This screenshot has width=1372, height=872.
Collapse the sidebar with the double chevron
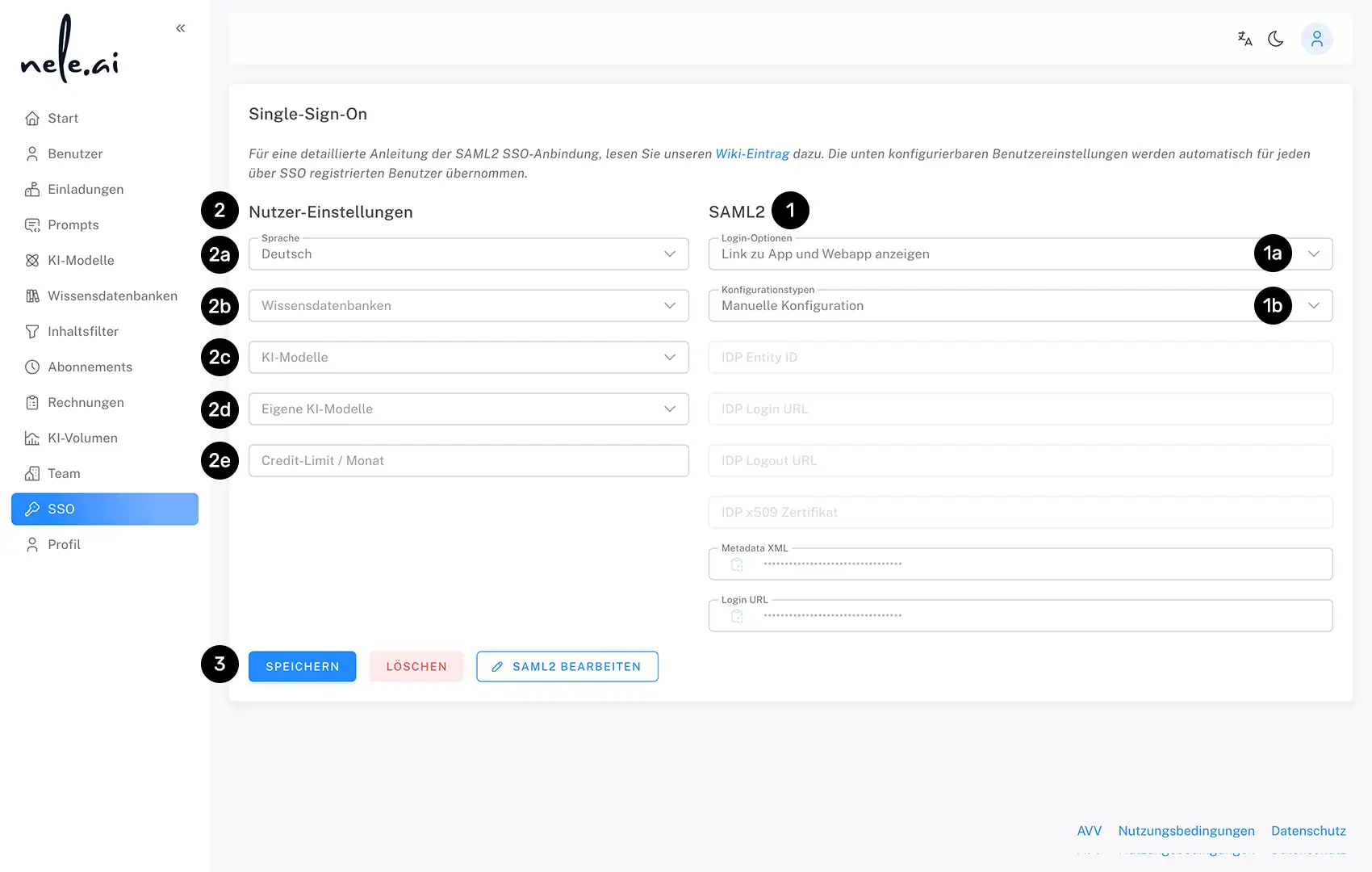(180, 28)
